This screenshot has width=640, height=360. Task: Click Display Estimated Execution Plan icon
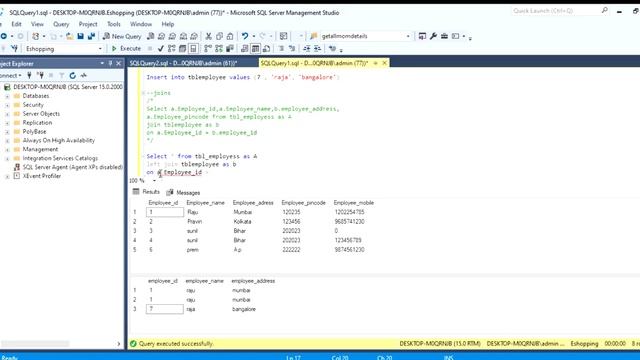172,49
